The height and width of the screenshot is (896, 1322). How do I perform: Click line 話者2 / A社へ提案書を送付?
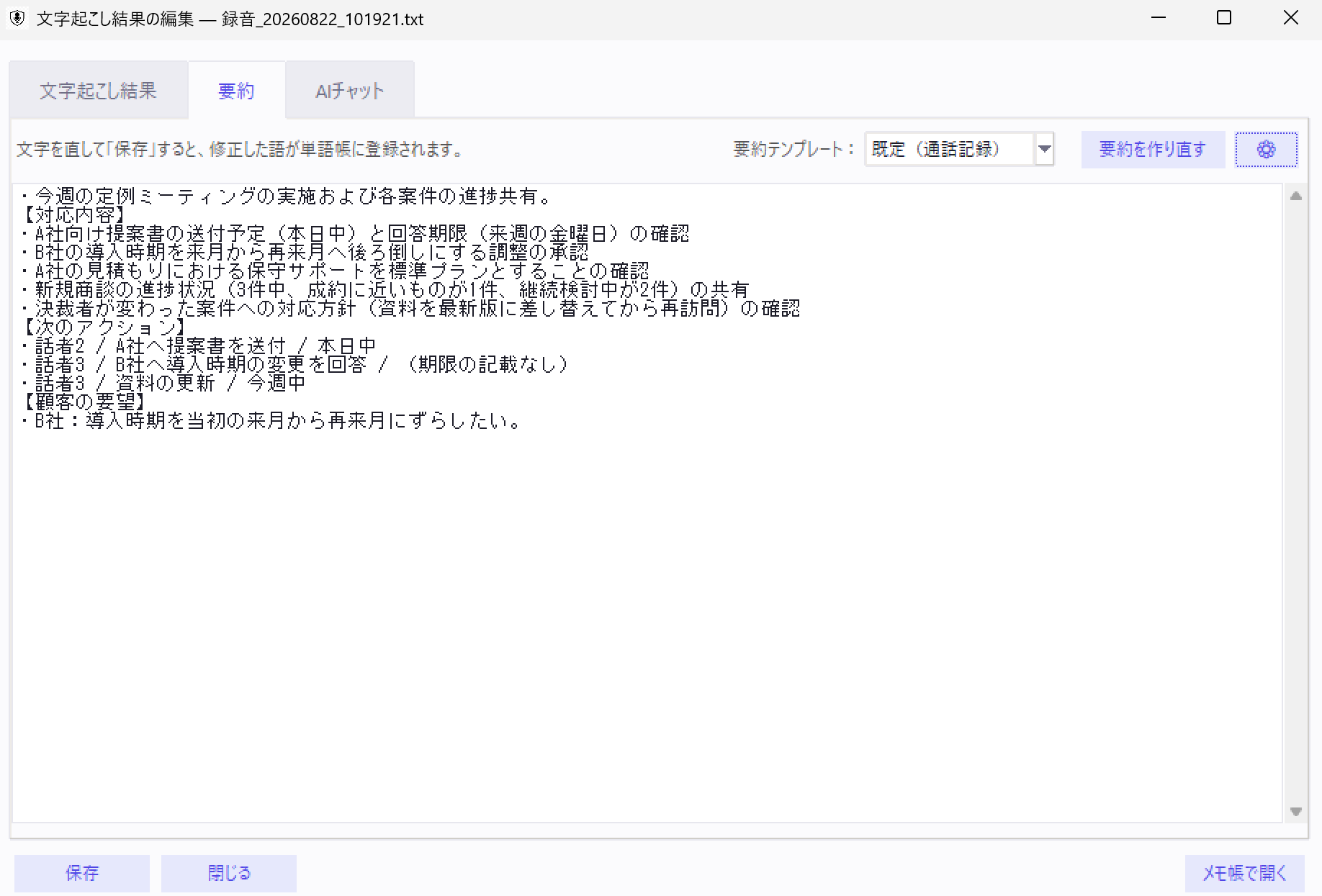click(x=198, y=345)
